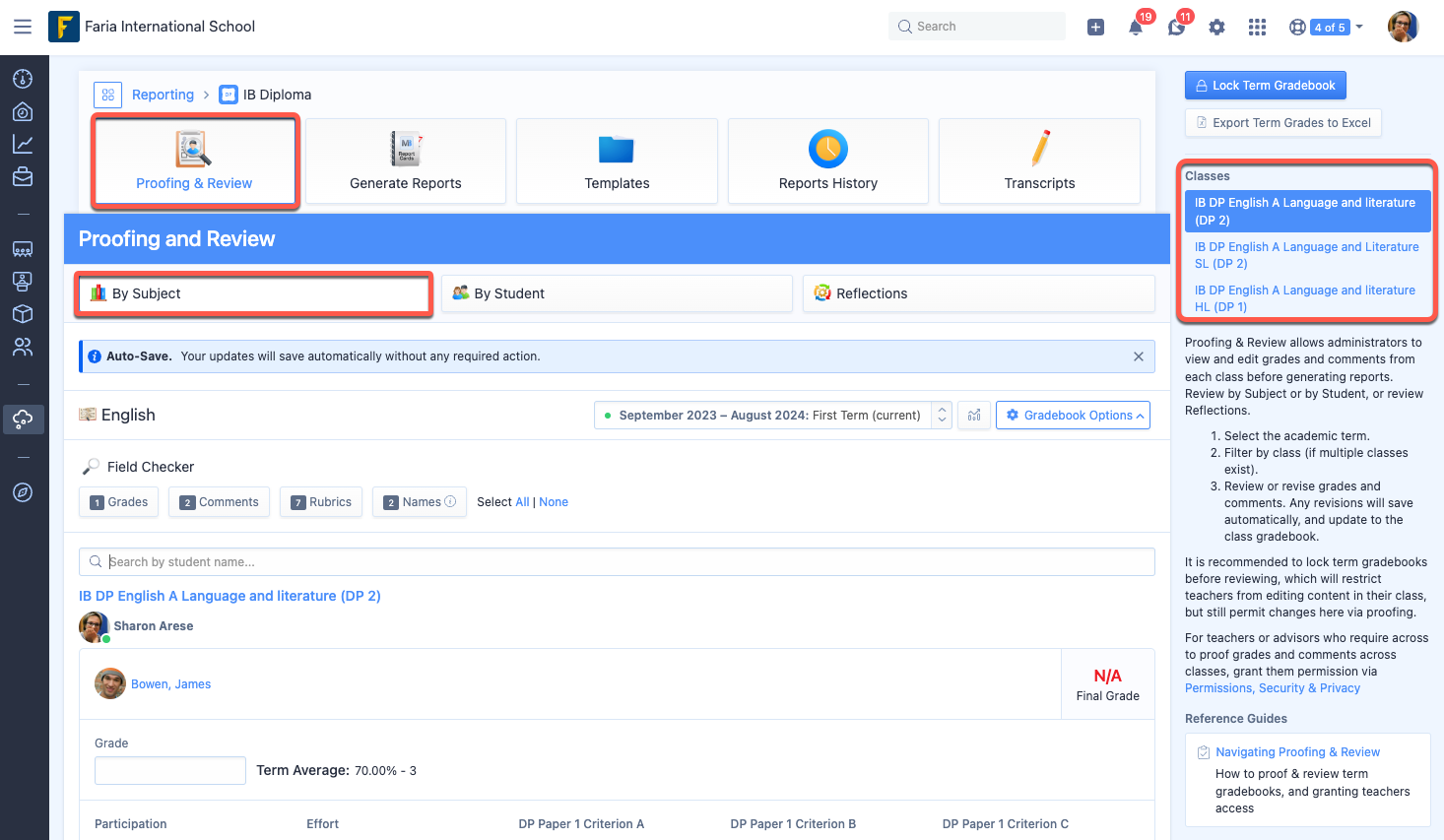This screenshot has height=840, width=1444.
Task: Toggle the Comments field checker
Action: point(219,502)
